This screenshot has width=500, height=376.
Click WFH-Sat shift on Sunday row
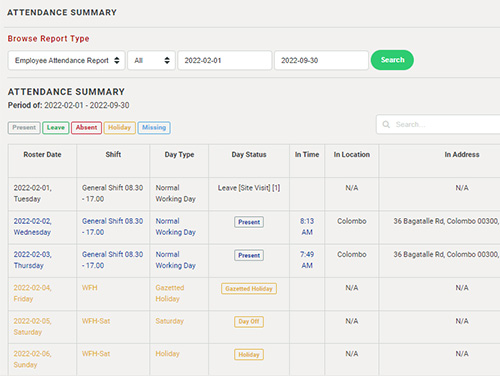pyautogui.click(x=96, y=354)
